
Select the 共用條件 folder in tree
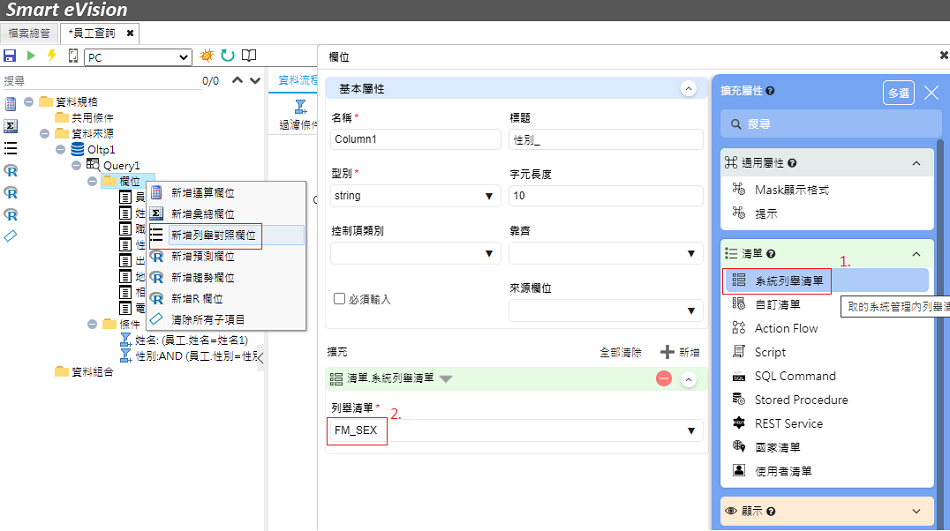click(x=84, y=117)
